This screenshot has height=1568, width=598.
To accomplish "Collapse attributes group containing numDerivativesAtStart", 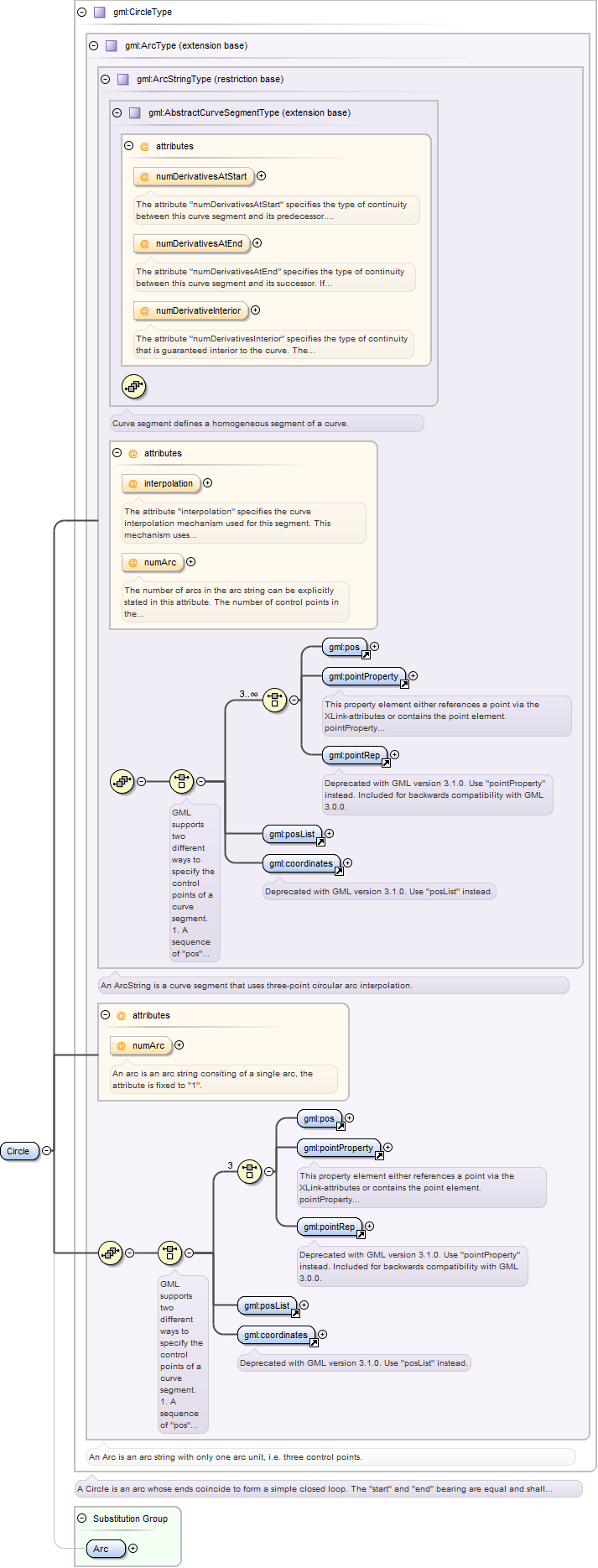I will [x=128, y=146].
